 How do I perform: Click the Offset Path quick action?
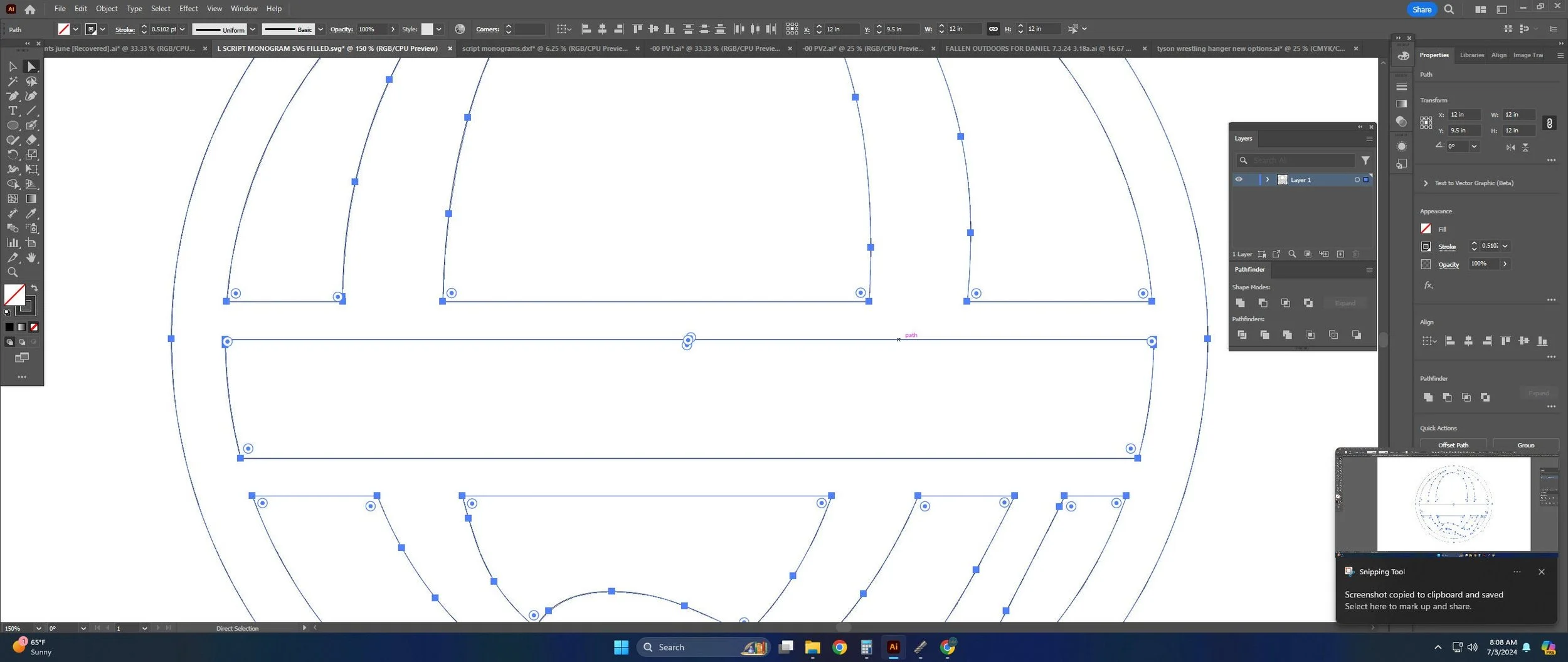1453,444
